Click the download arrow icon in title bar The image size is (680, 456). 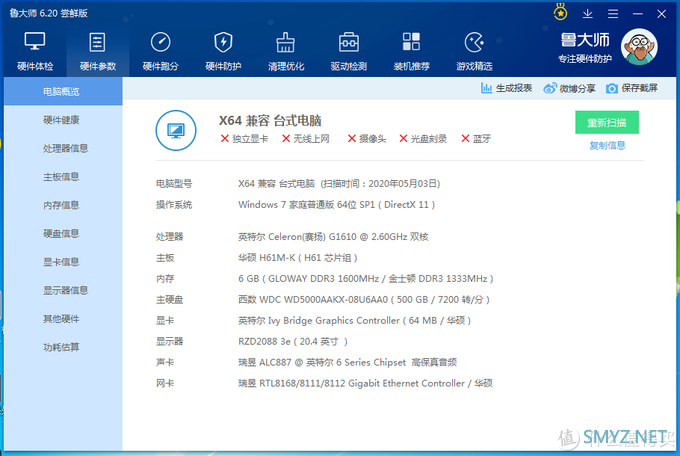pos(588,14)
